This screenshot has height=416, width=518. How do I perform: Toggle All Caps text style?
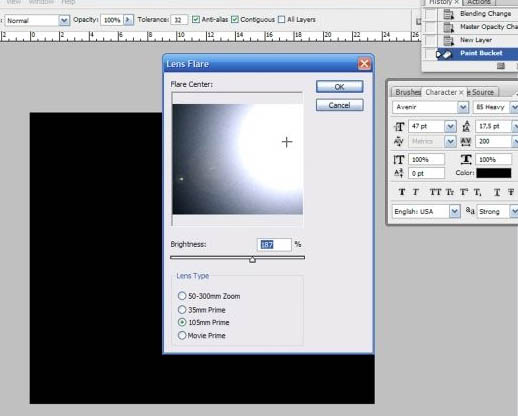(x=435, y=192)
